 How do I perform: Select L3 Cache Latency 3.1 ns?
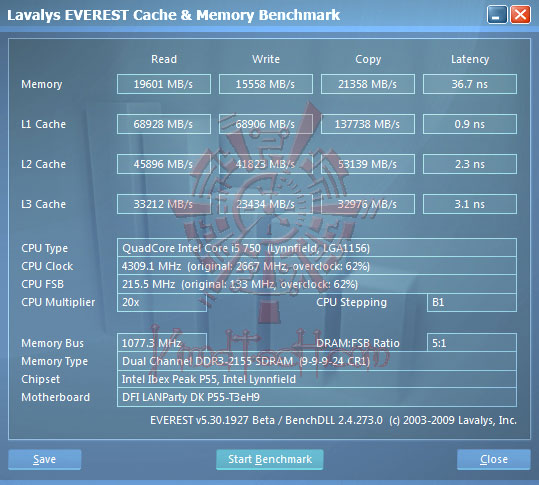[x=470, y=204]
